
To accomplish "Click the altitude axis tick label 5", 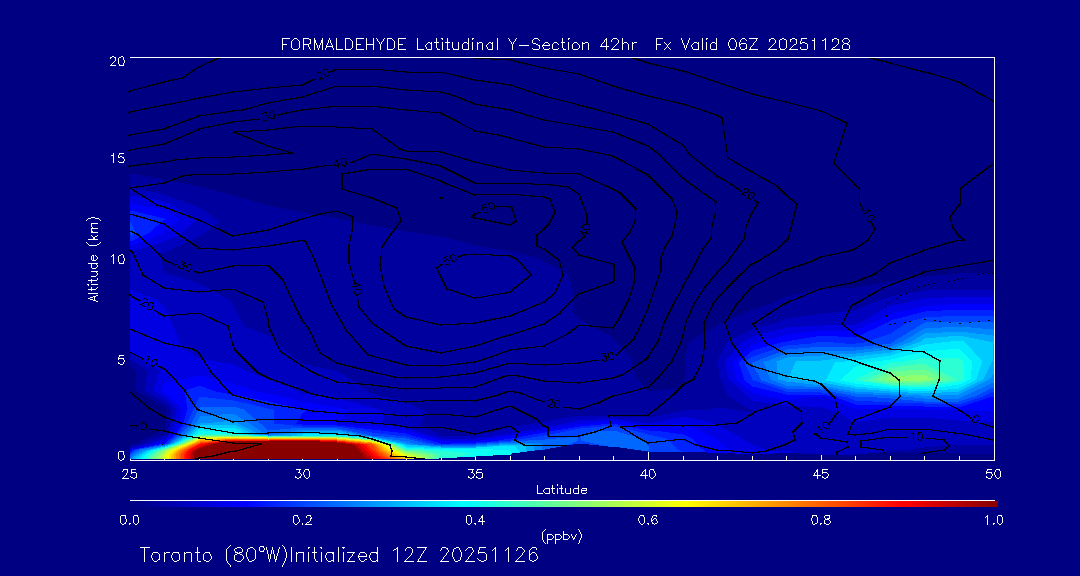I will 121,360.
